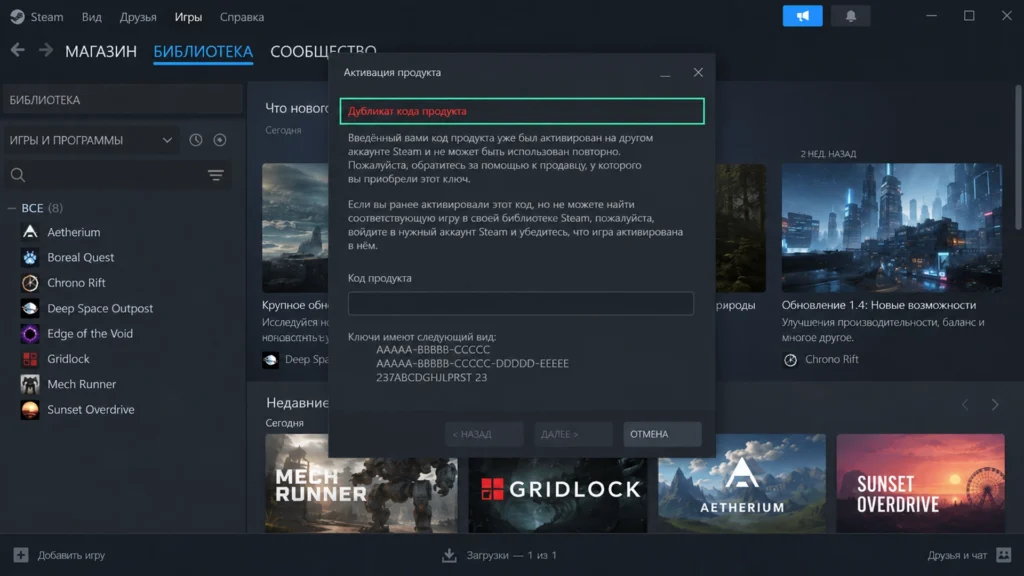Click the Boreal Quest paw icon

30,257
